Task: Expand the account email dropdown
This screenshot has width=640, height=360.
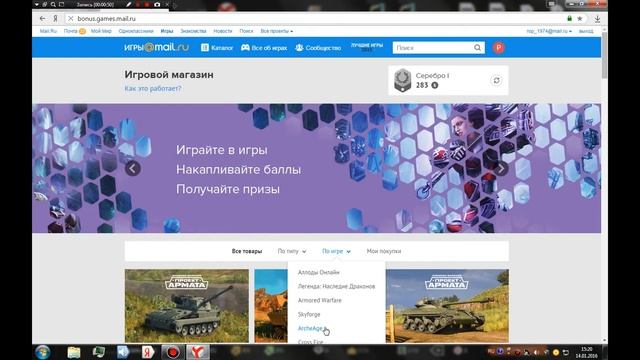Action: tap(549, 31)
